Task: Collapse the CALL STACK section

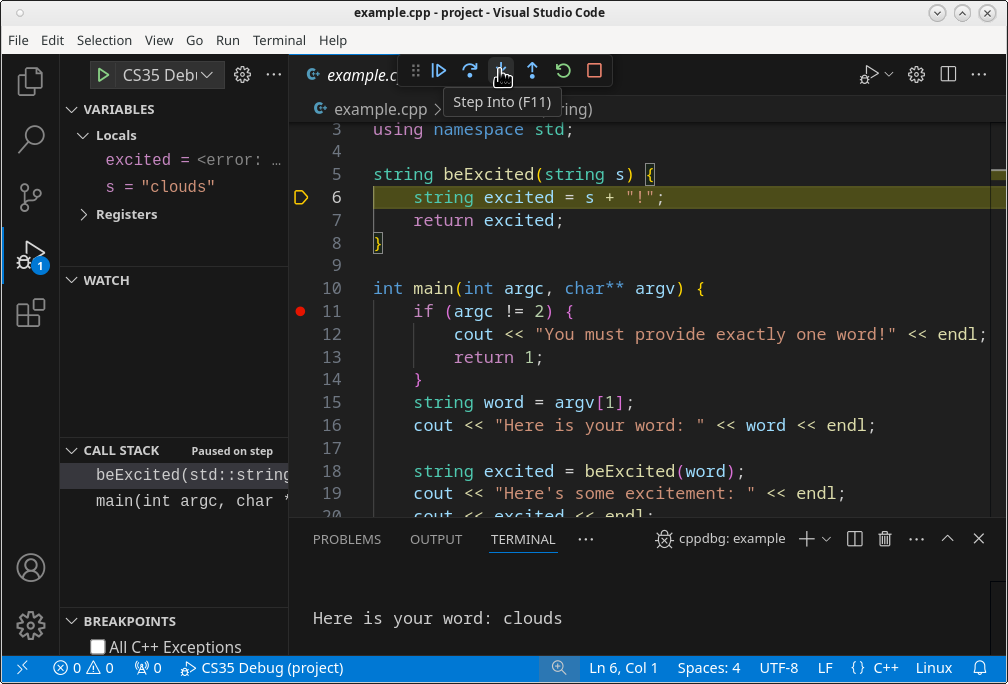Action: click(x=71, y=451)
